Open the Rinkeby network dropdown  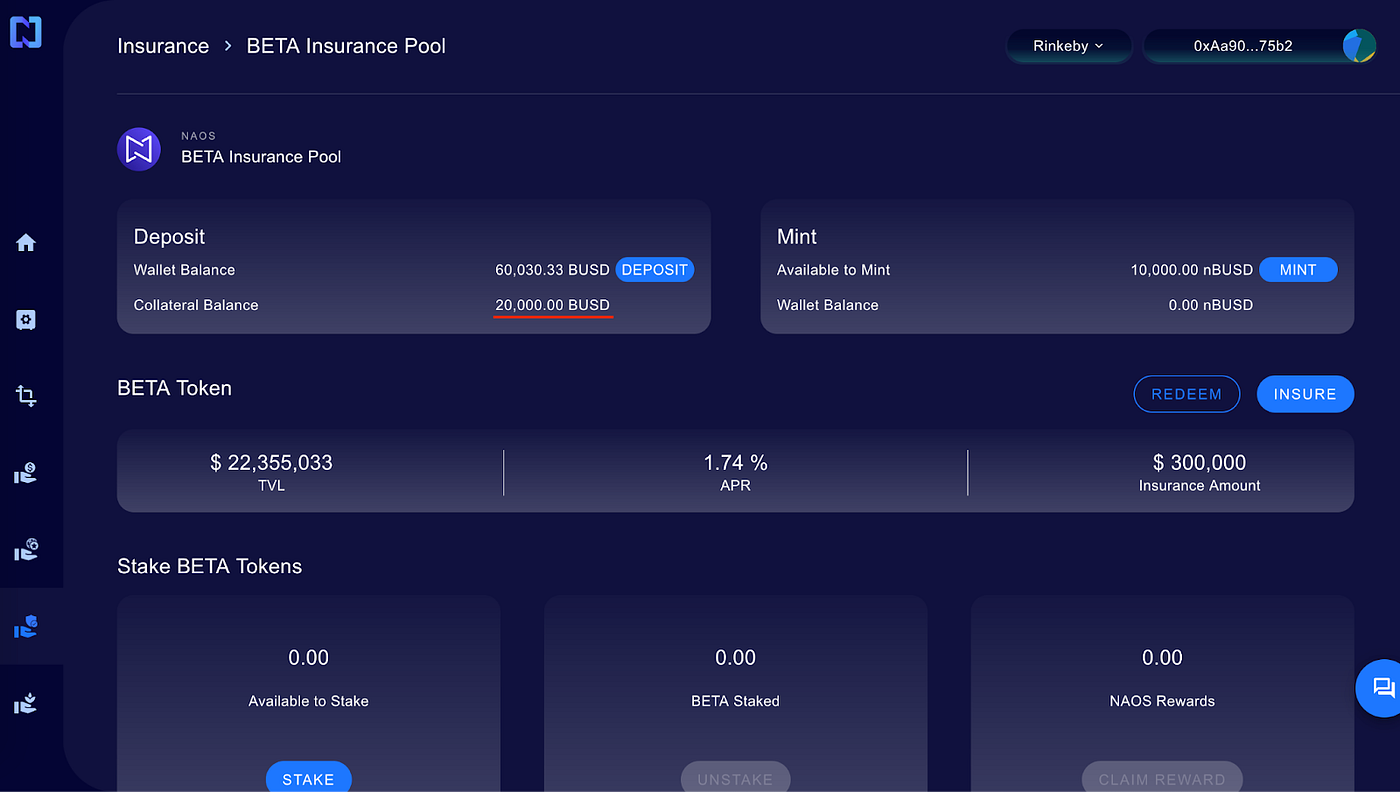1069,46
